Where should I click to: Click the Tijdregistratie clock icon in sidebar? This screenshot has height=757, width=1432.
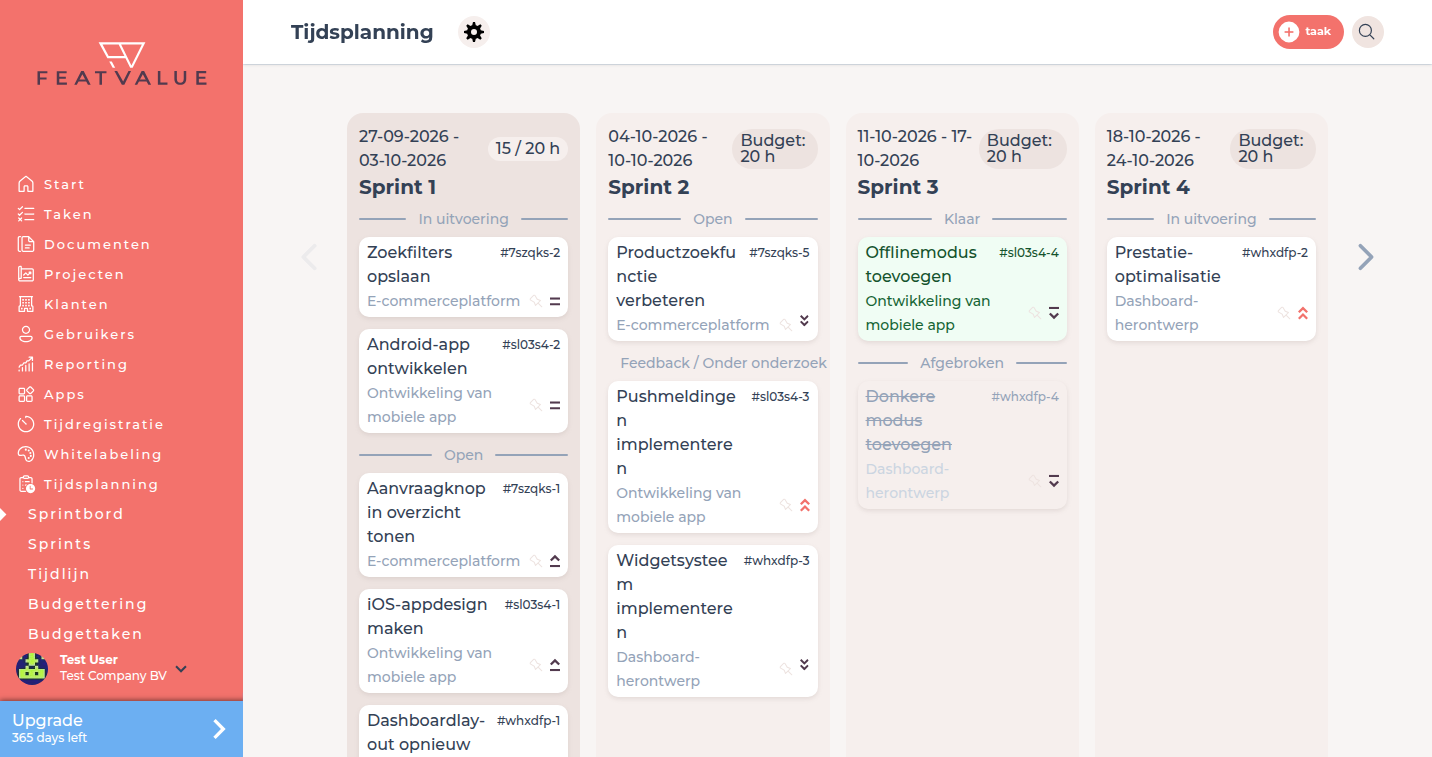tap(26, 424)
